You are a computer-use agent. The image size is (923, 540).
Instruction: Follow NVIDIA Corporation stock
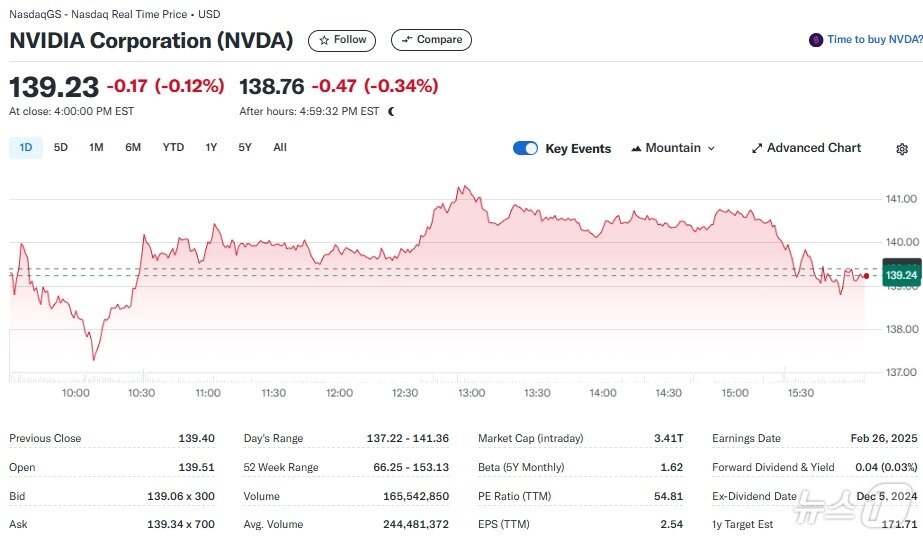342,40
